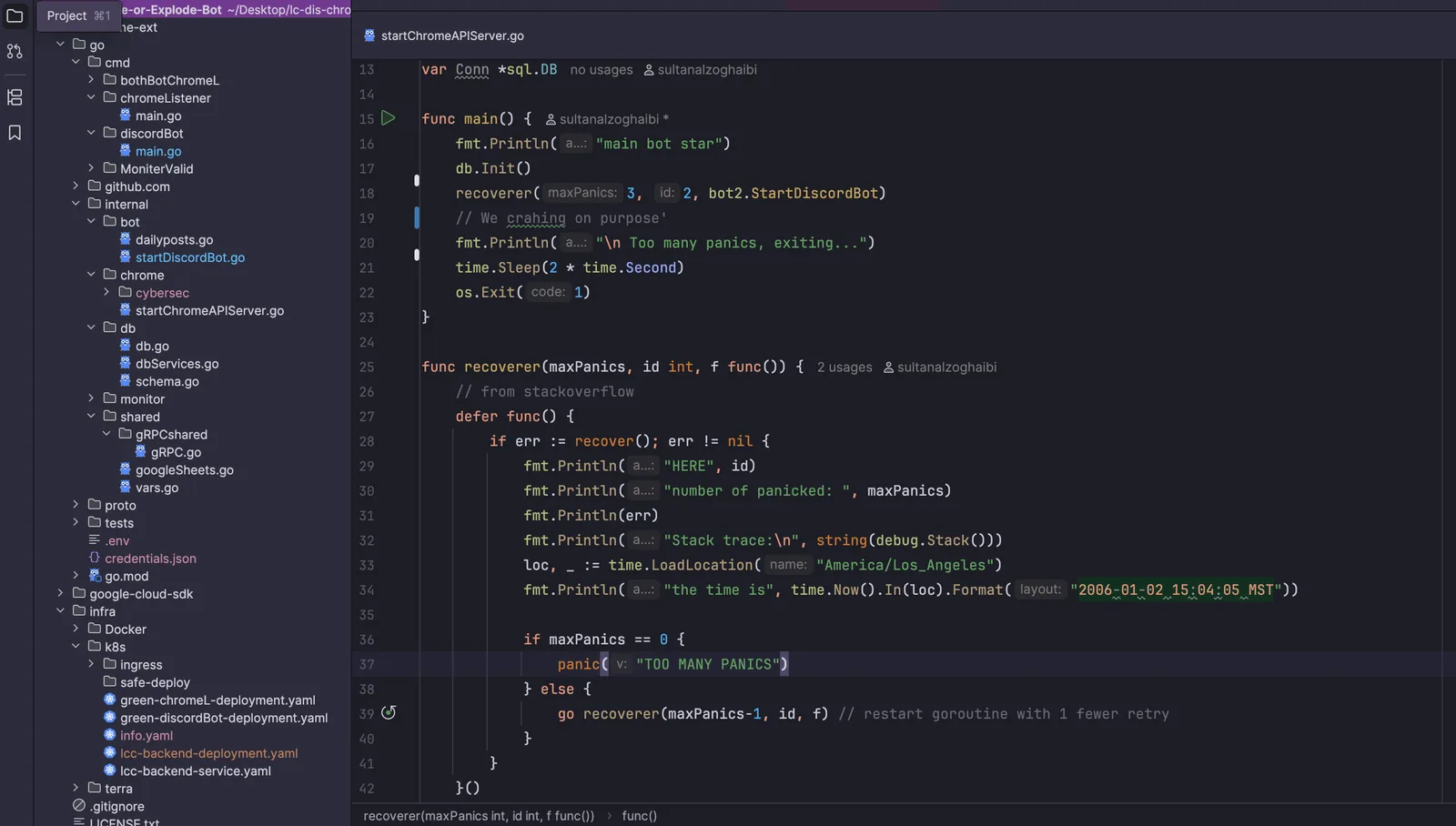Expand the monitor folder
1456x826 pixels.
pyautogui.click(x=91, y=398)
